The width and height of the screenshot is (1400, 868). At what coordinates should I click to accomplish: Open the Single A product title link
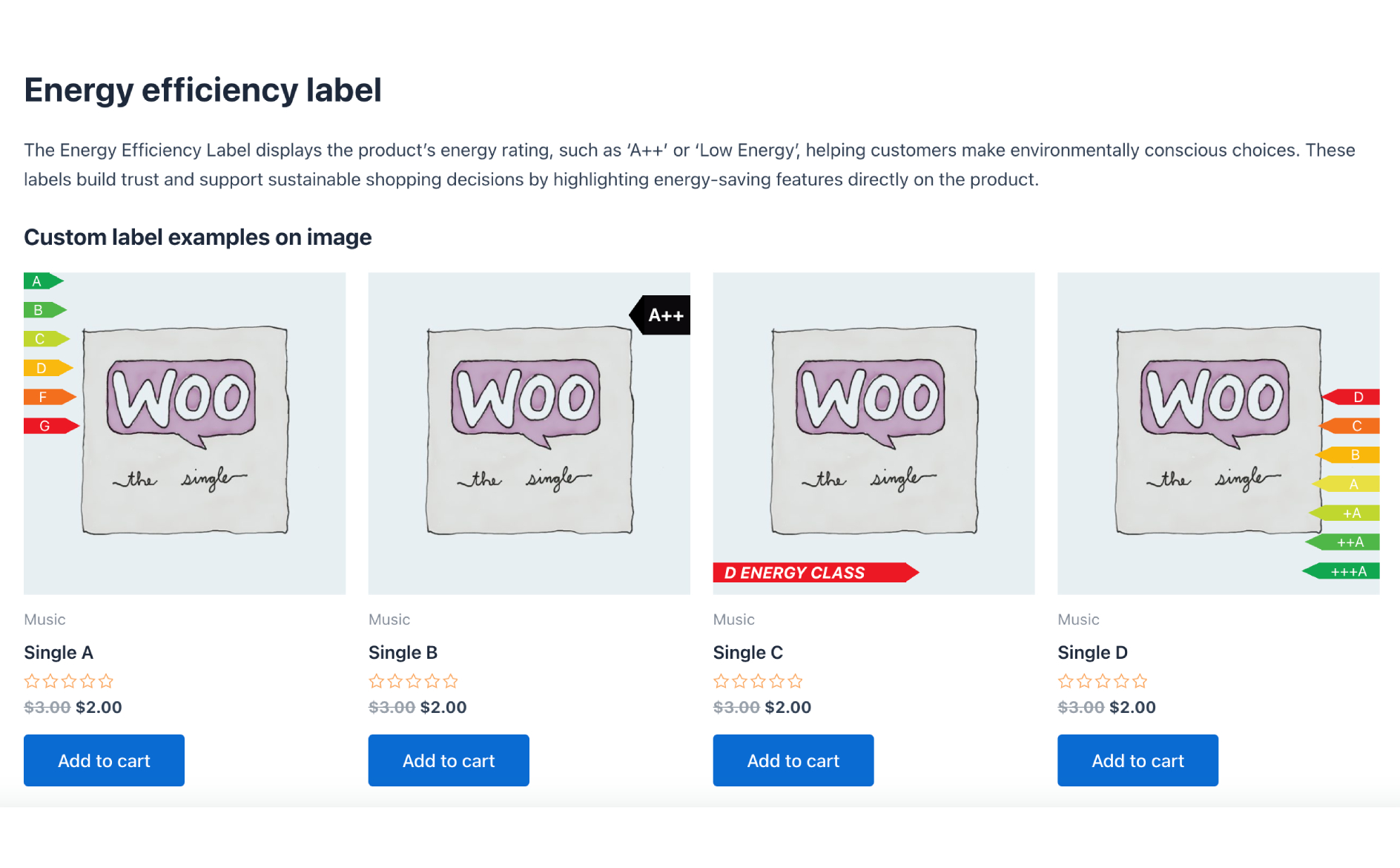click(59, 653)
